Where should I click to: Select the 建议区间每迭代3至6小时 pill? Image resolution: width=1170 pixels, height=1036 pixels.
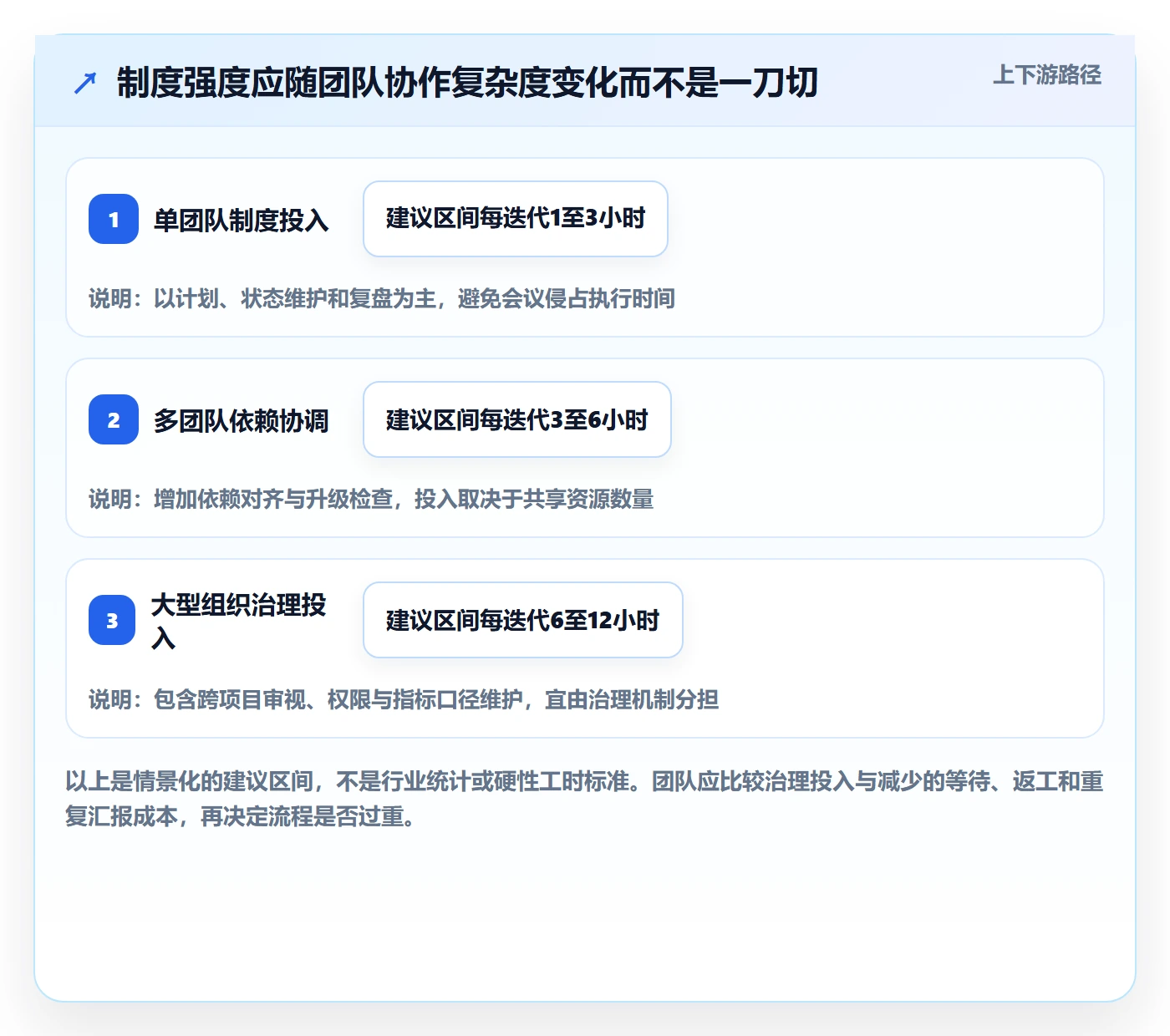pyautogui.click(x=517, y=419)
